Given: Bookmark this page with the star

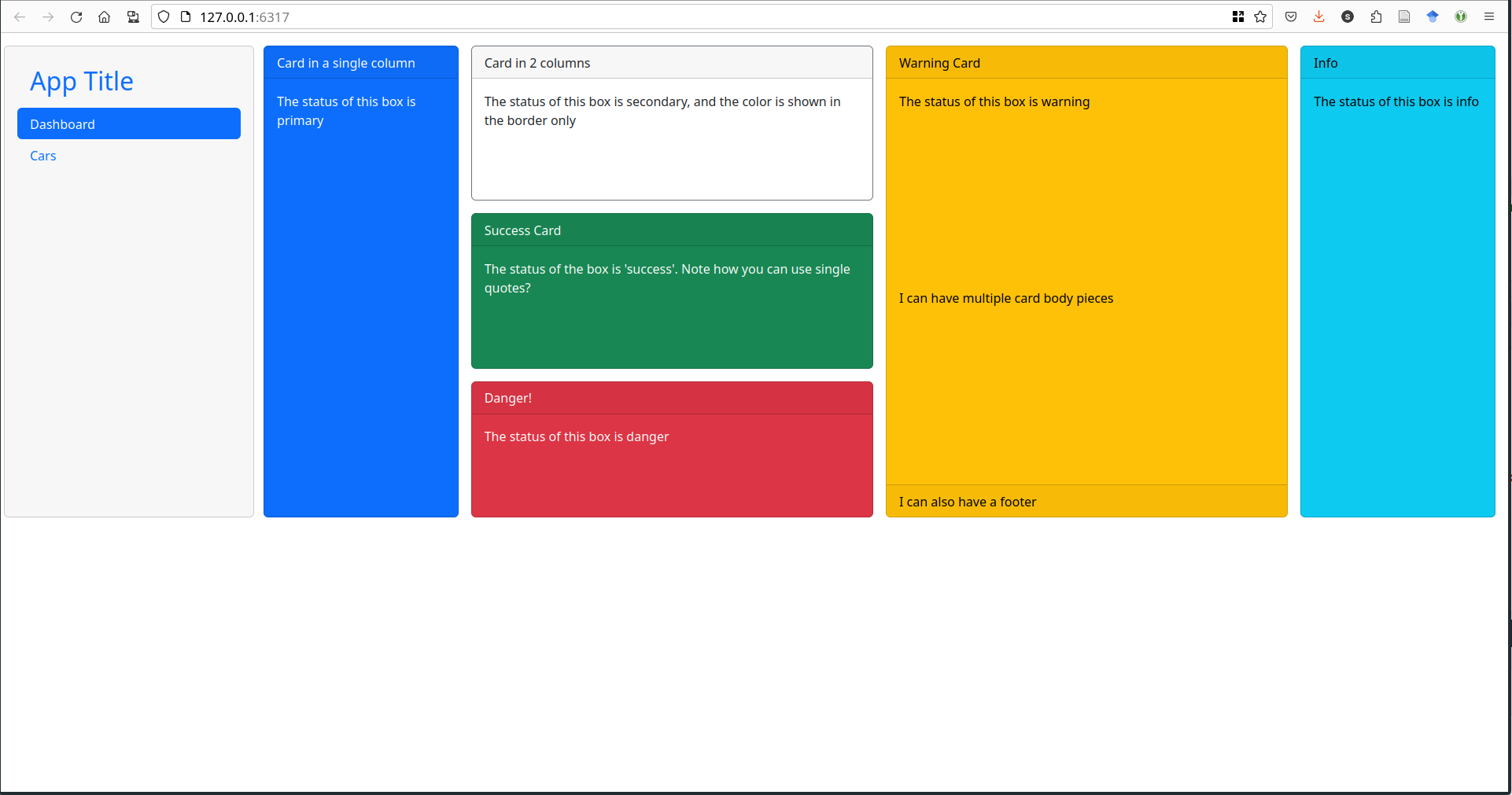Looking at the screenshot, I should 1260,17.
